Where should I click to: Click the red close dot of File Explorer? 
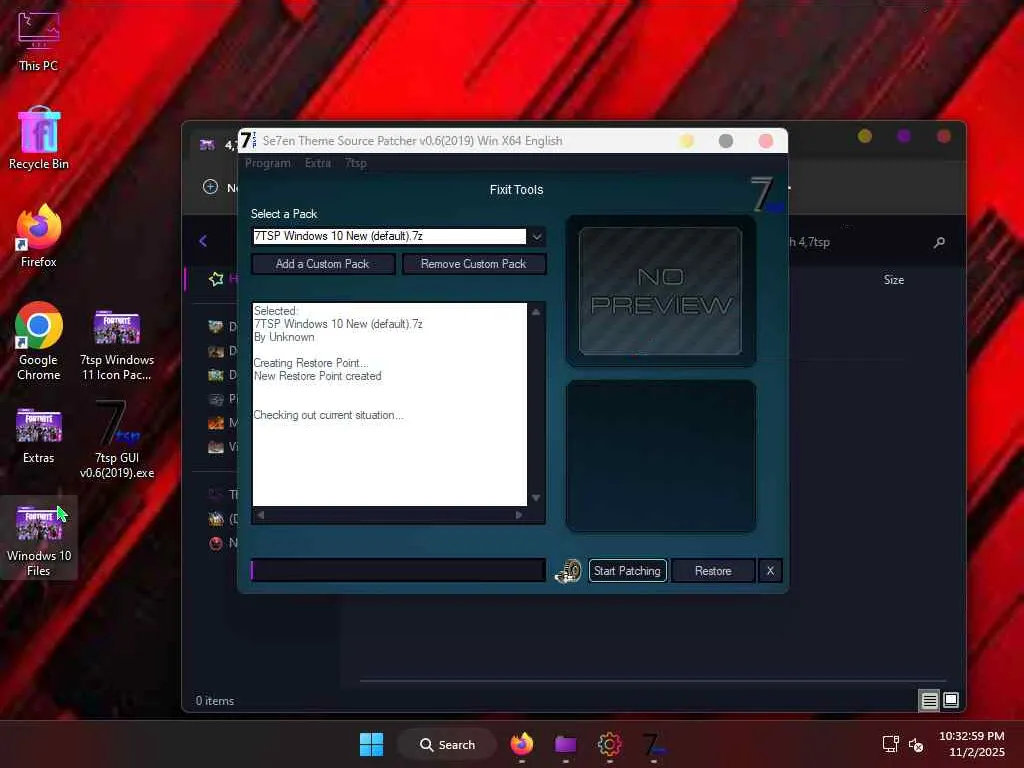click(x=944, y=136)
